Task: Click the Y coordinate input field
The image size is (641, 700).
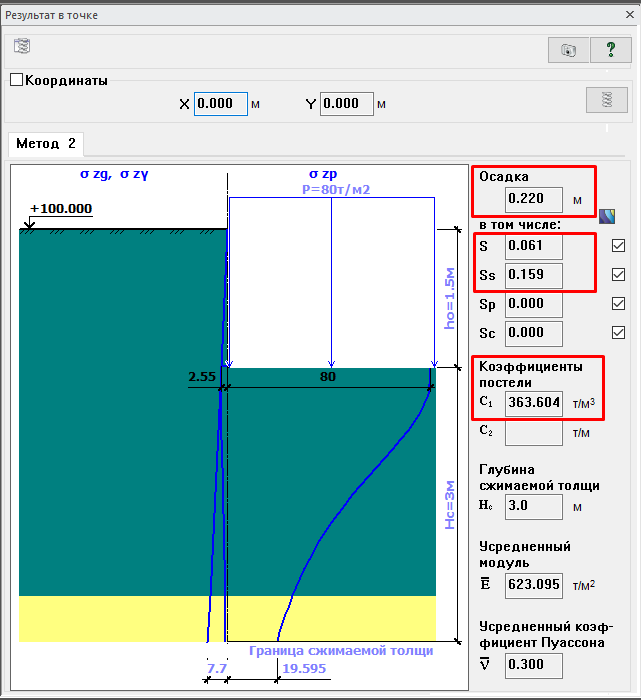Action: pyautogui.click(x=346, y=104)
